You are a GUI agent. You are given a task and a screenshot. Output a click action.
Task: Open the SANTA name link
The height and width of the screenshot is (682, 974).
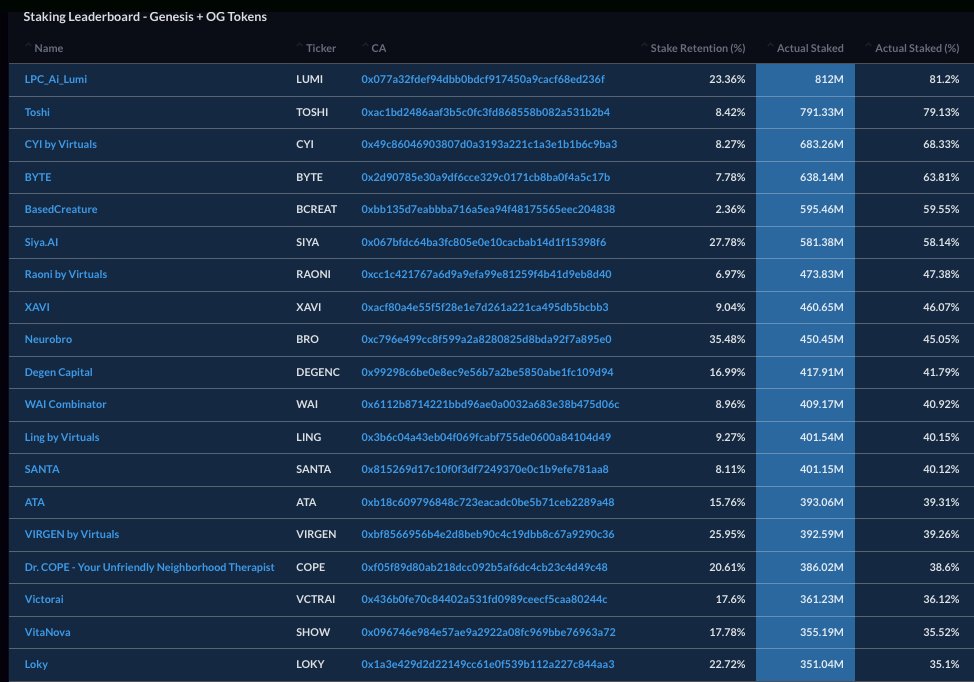click(42, 469)
